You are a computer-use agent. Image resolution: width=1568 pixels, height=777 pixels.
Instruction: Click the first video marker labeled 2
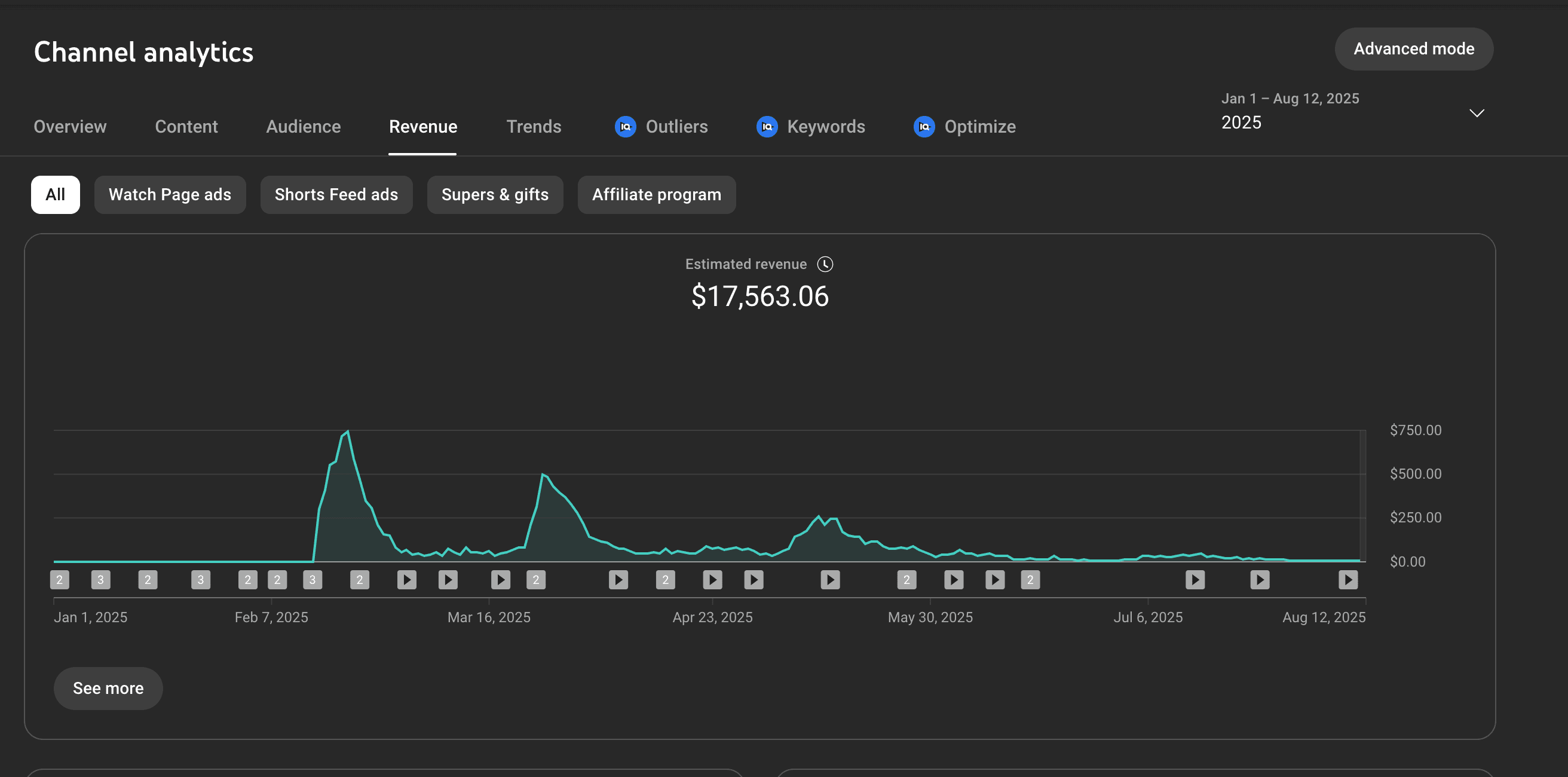pos(60,580)
